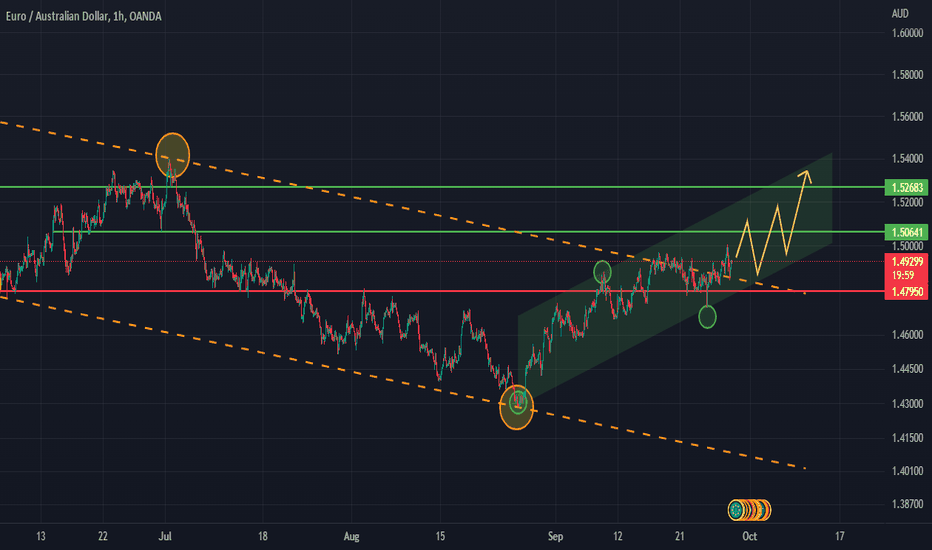Open the AUD currency selector on the price scale
The image size is (932, 550).
(900, 14)
